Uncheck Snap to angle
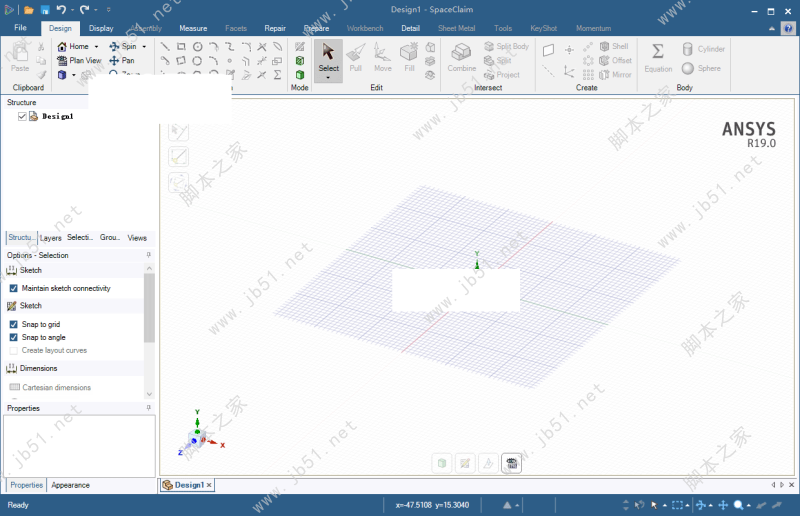 14,337
